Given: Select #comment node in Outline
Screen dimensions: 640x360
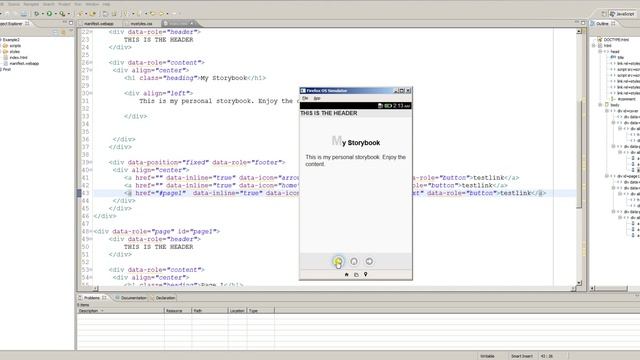Looking at the screenshot, I should [x=626, y=99].
